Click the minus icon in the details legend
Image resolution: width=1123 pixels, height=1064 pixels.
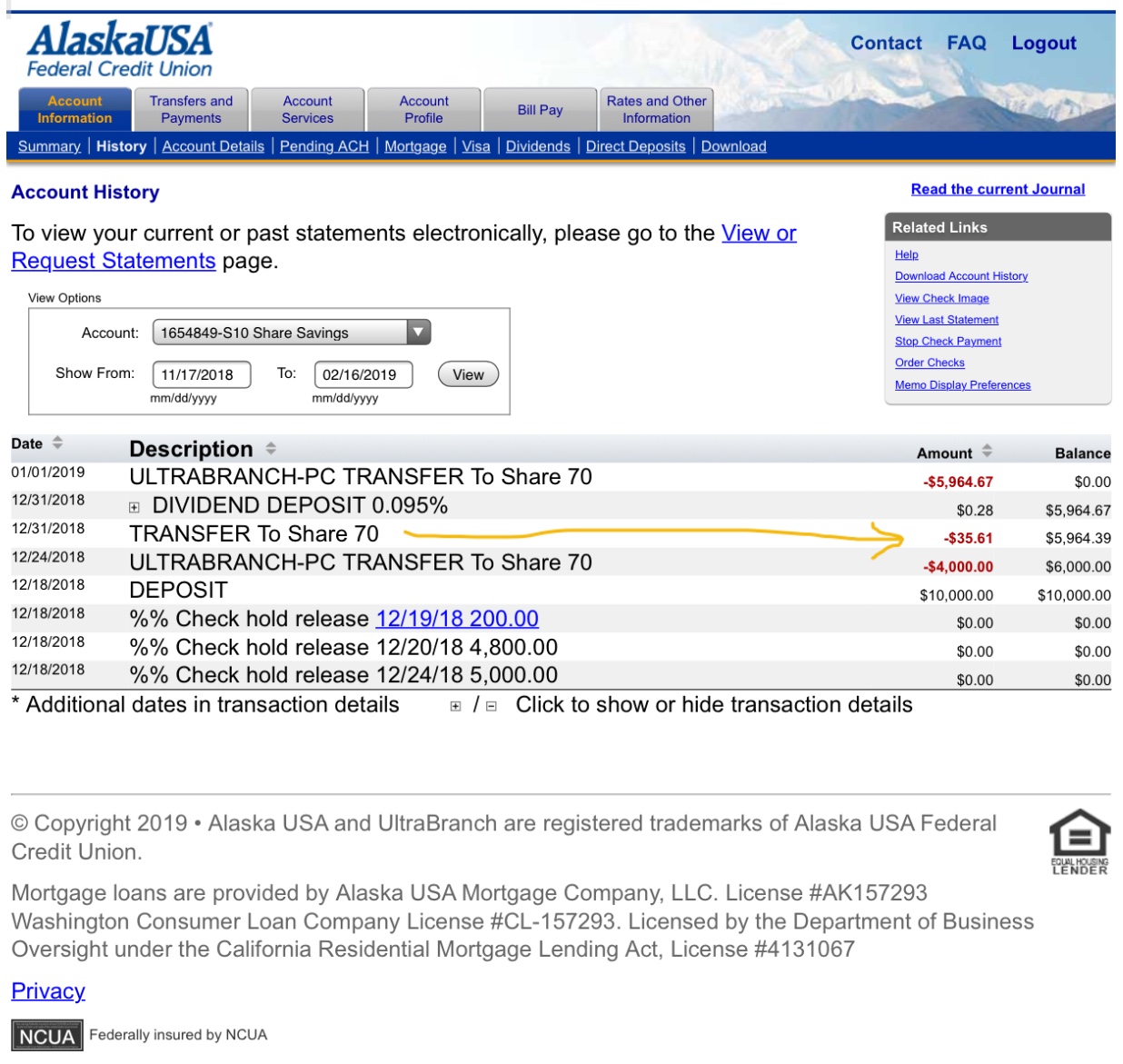492,706
